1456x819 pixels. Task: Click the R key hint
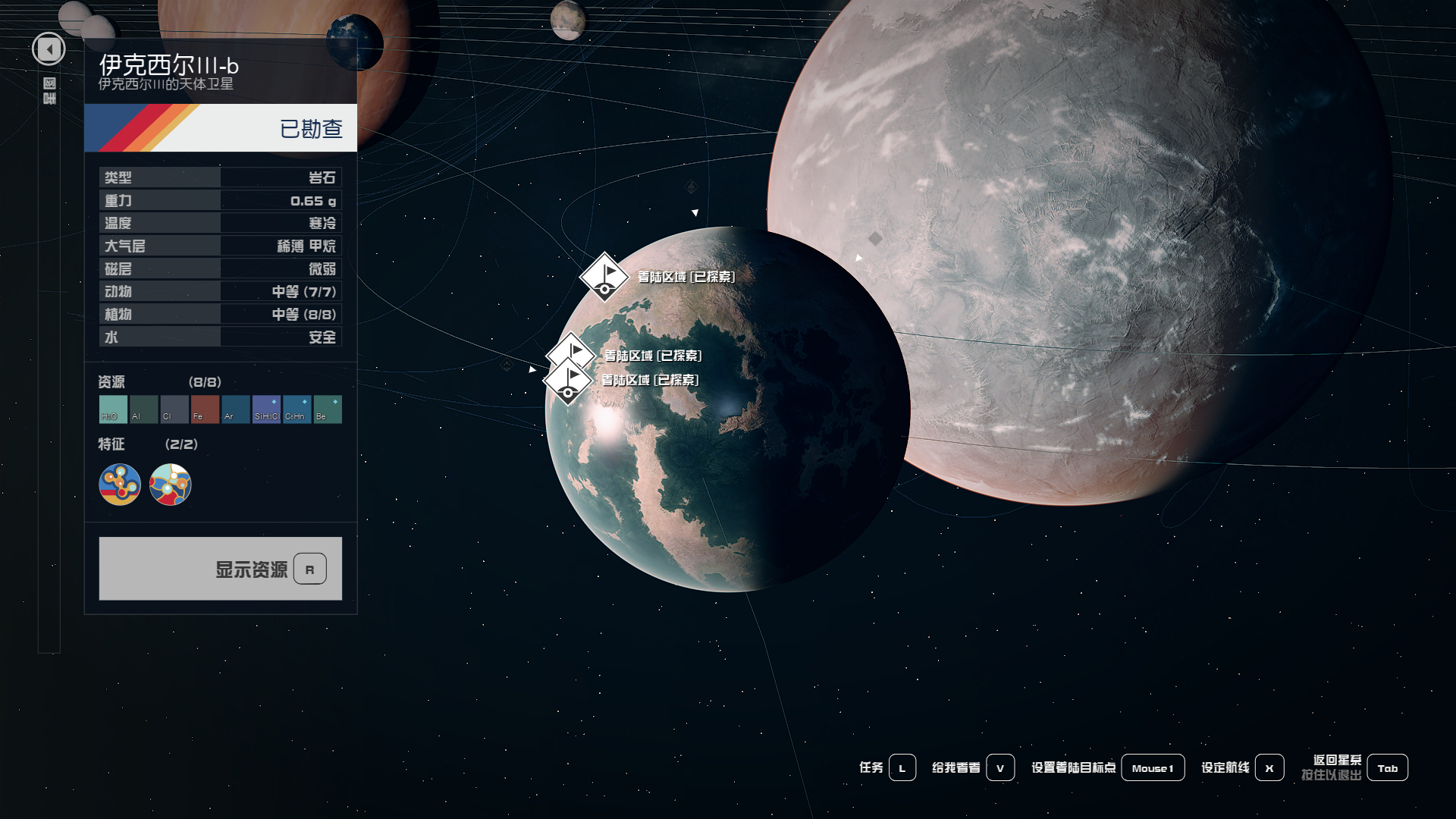pos(309,570)
